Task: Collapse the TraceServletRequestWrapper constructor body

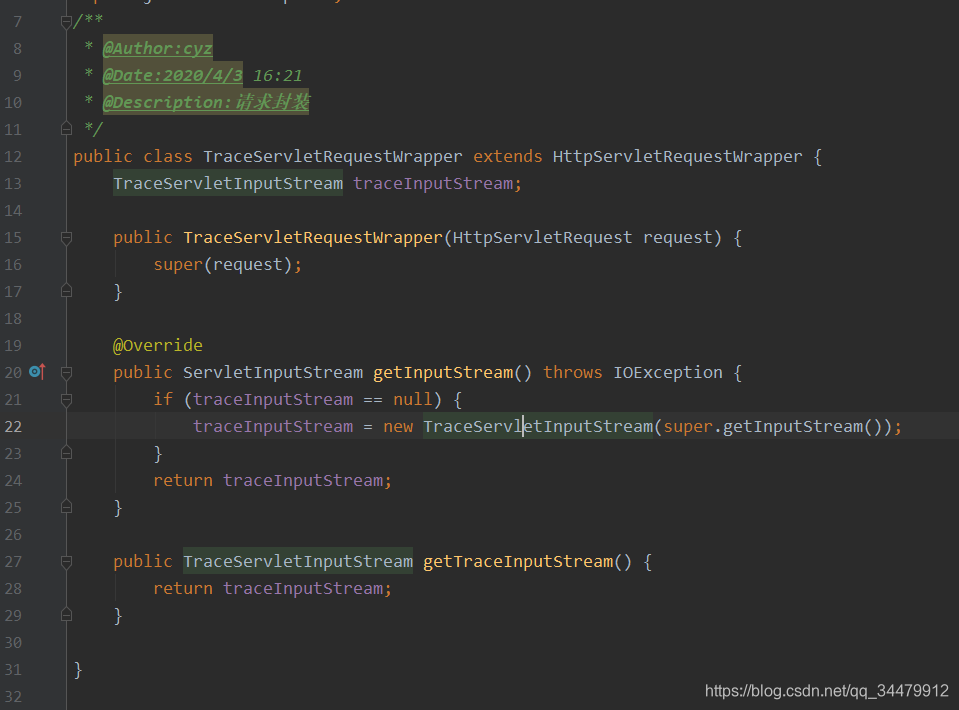Action: point(66,237)
